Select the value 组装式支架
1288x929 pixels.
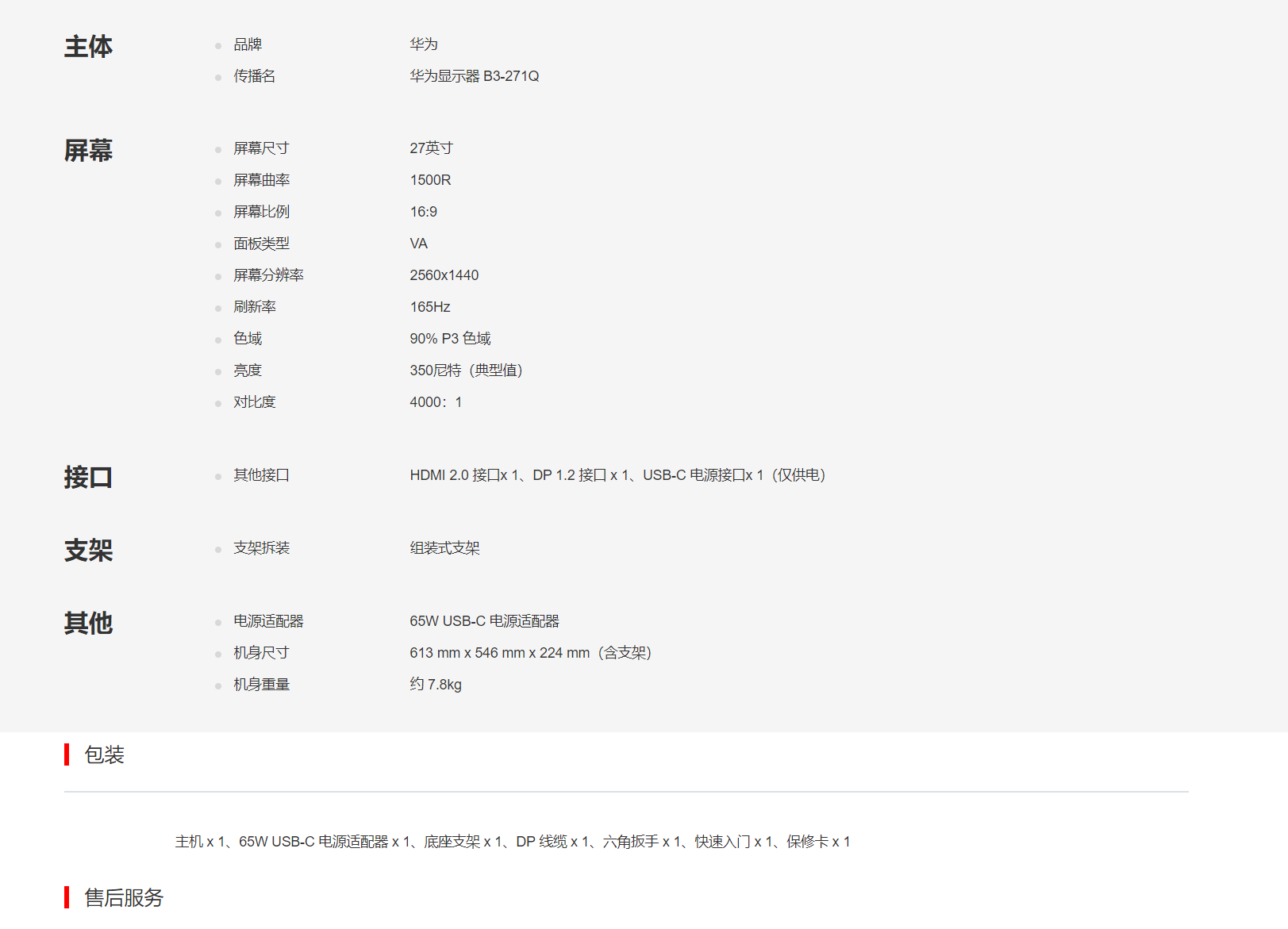pyautogui.click(x=444, y=548)
